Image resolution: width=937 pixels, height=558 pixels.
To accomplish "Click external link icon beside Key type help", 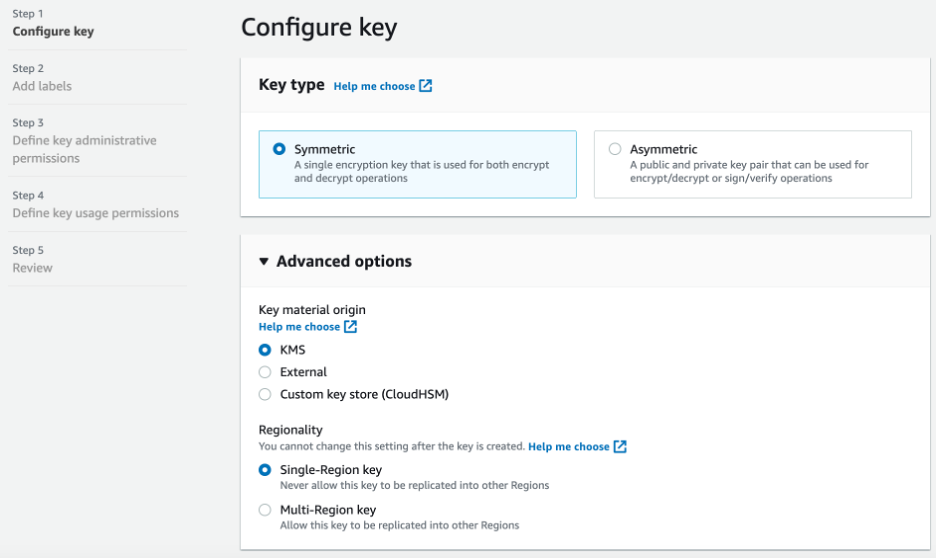I will [426, 86].
